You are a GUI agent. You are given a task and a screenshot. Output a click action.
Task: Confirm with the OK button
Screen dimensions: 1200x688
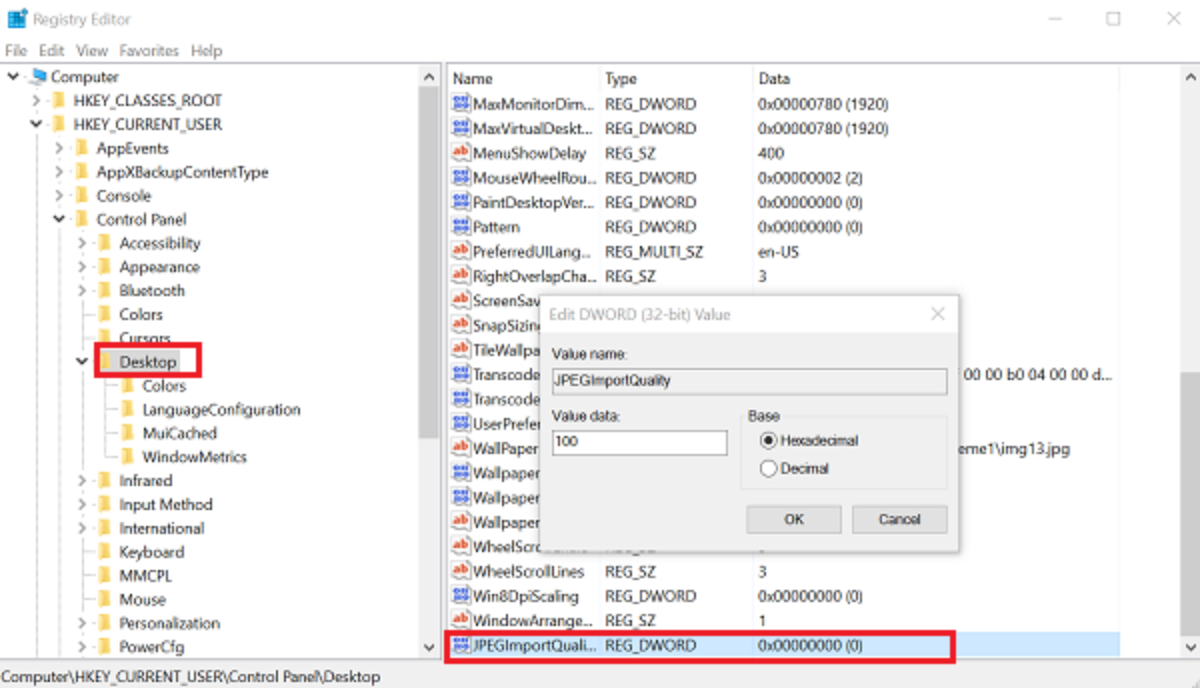[794, 519]
